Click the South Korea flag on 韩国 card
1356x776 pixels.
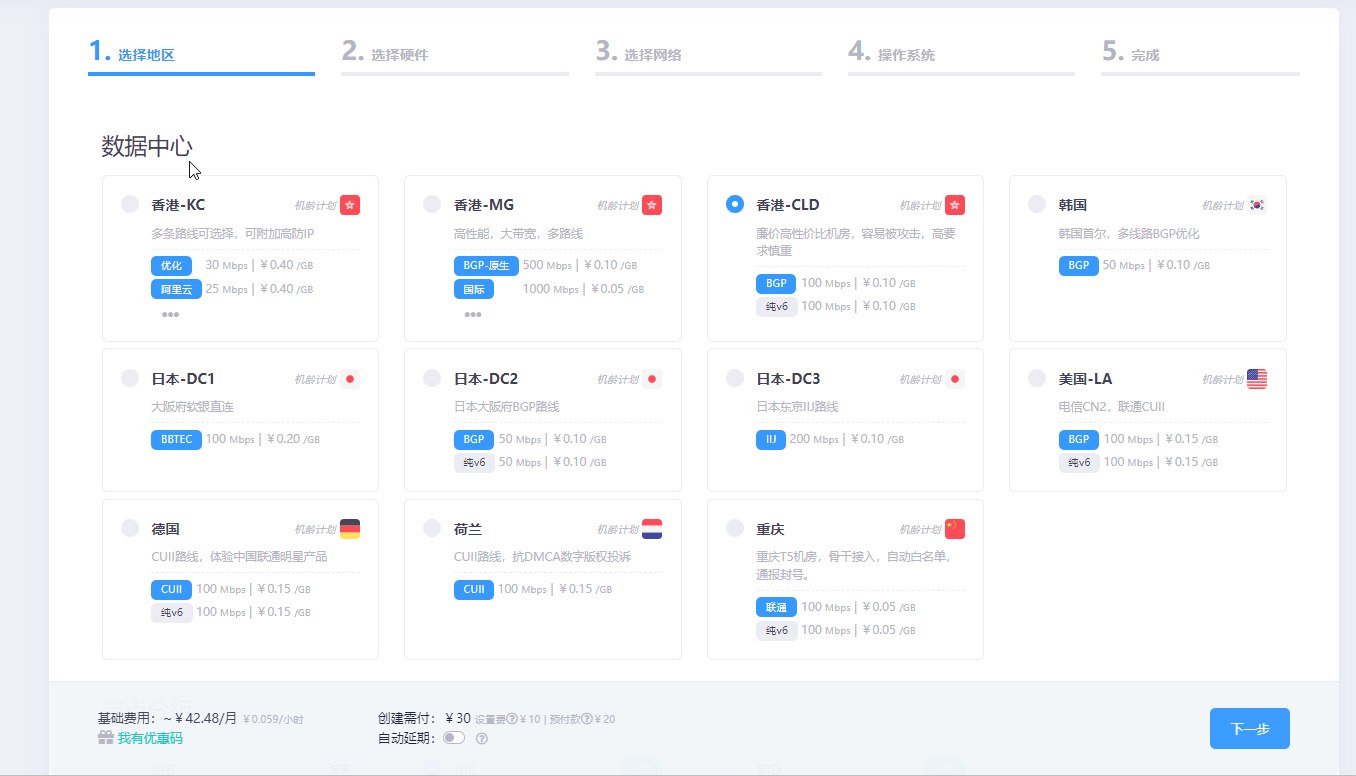pyautogui.click(x=1257, y=205)
